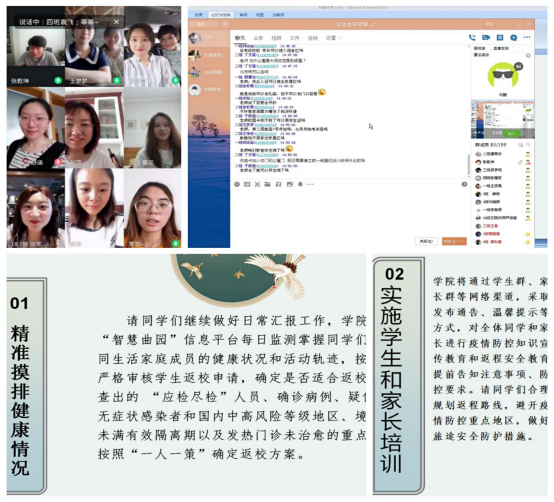Expand the three-dots overflow in chat input toolbar
This screenshot has width=554, height=502.
pos(310,184)
